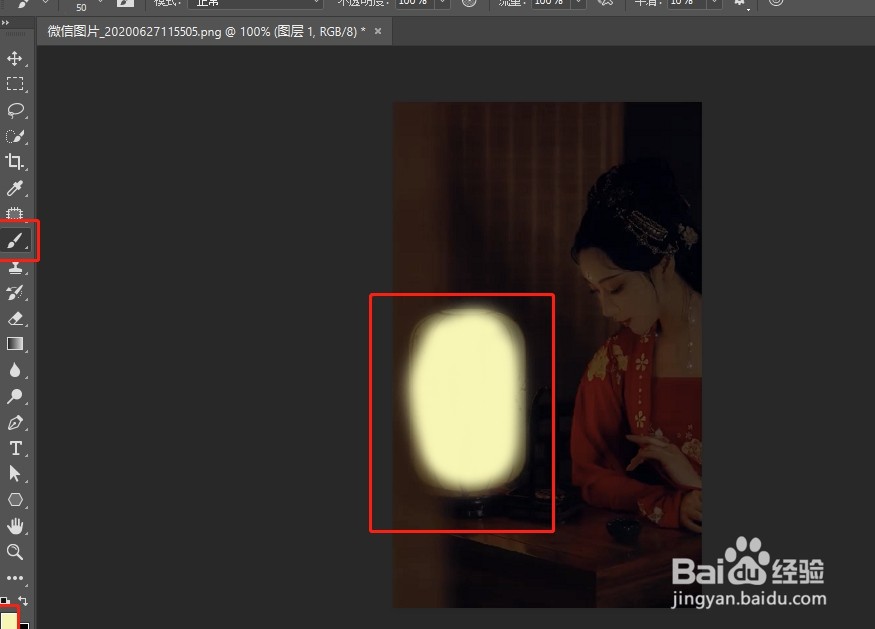Open the foreground color picker swatch
The height and width of the screenshot is (629, 875).
tap(8, 620)
